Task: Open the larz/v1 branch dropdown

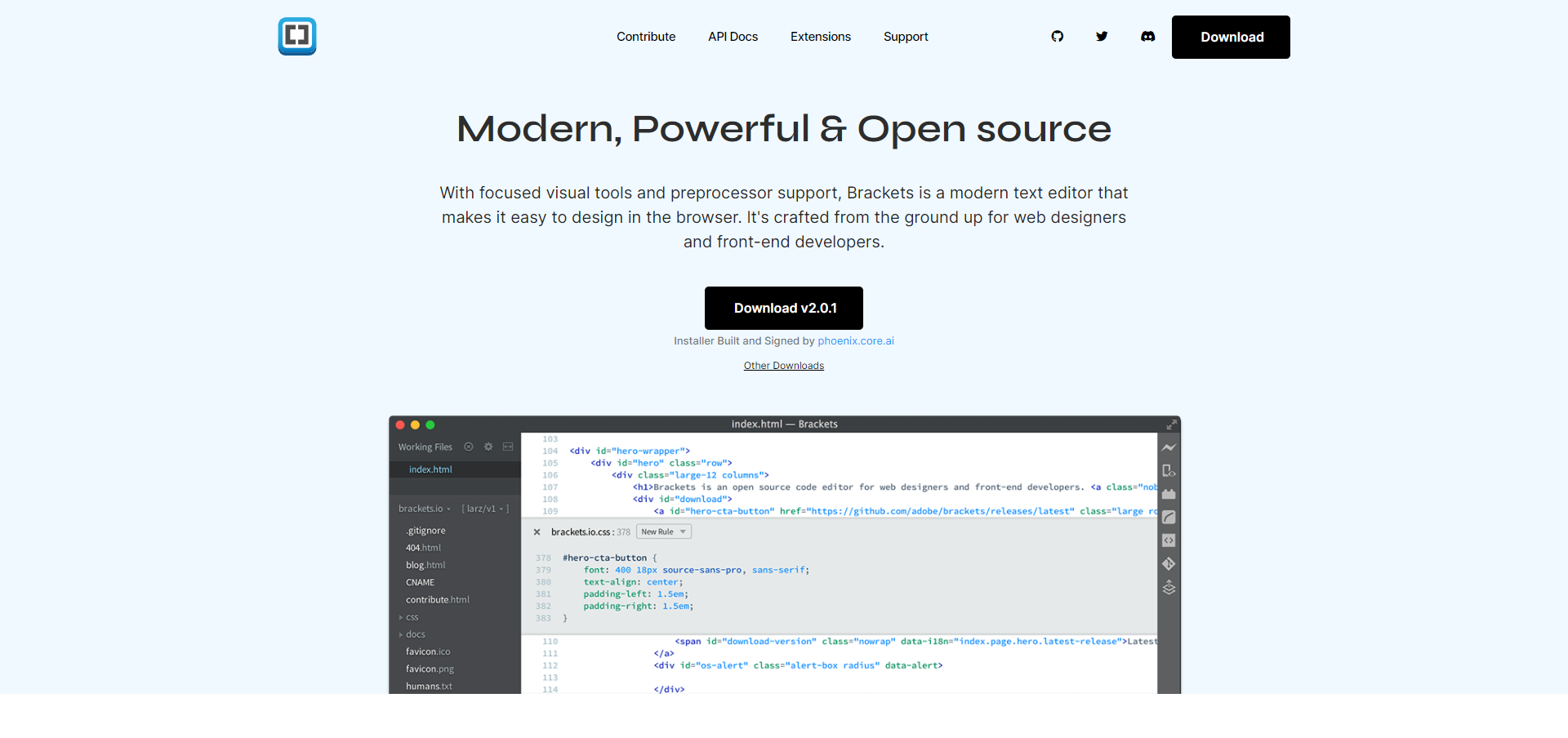Action: tap(501, 509)
